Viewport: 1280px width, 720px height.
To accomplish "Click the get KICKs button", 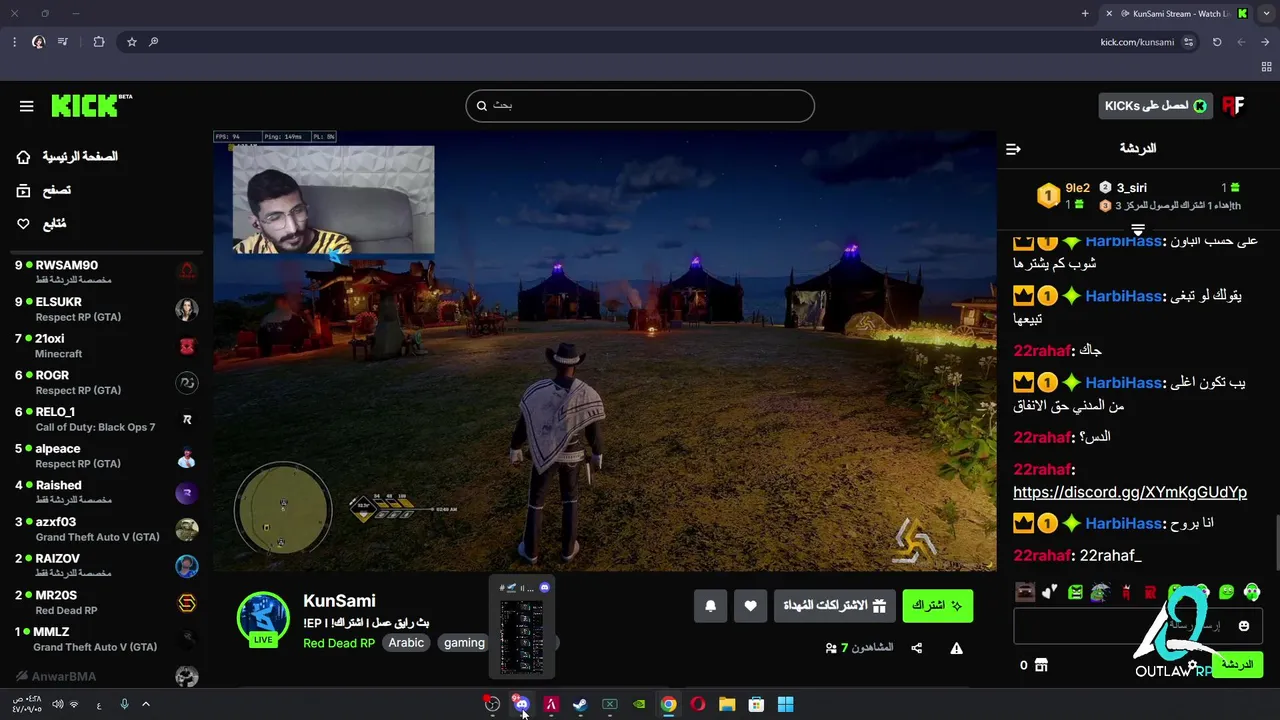I will point(1155,106).
